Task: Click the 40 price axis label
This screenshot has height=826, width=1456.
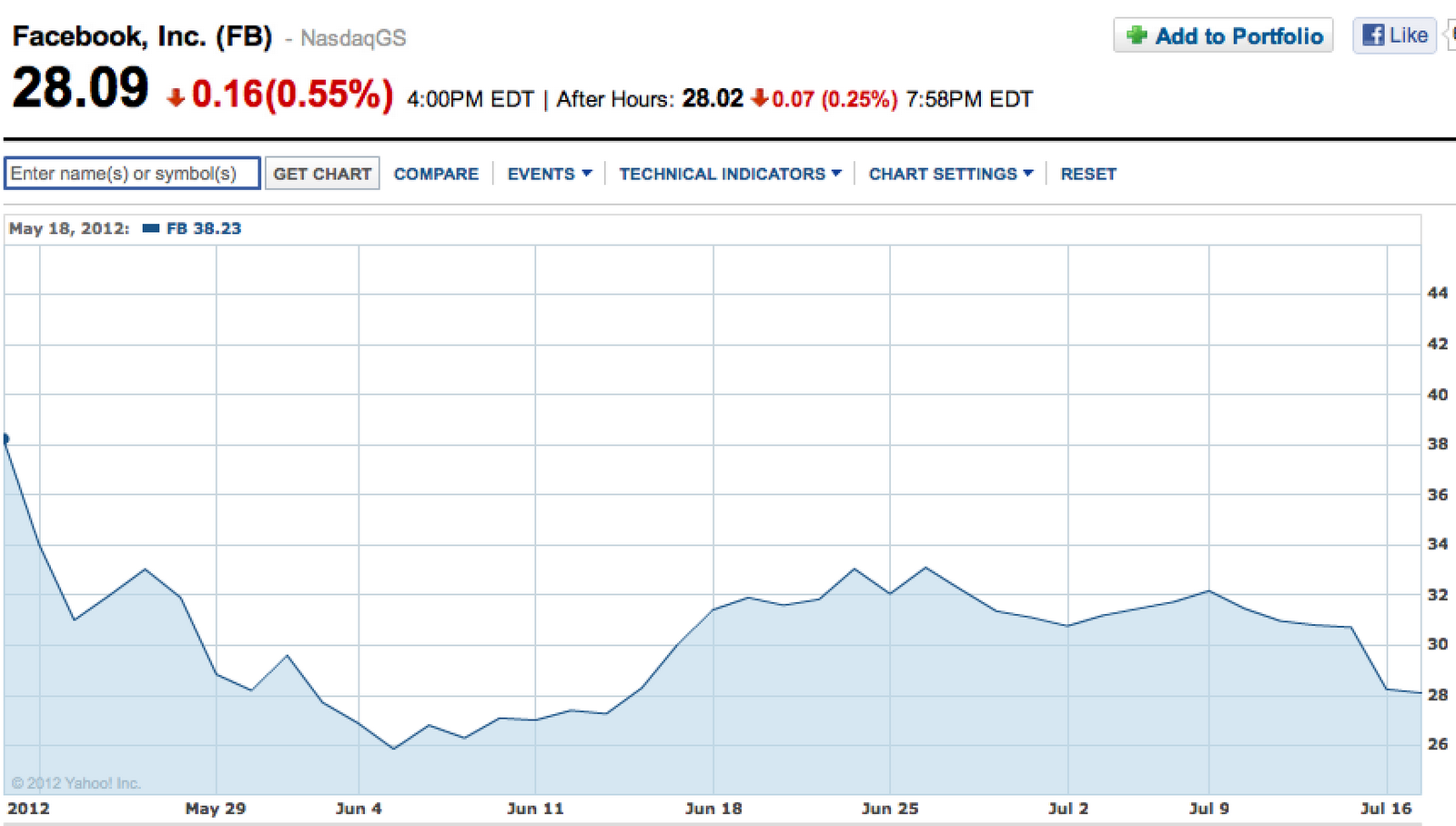Action: [1438, 395]
